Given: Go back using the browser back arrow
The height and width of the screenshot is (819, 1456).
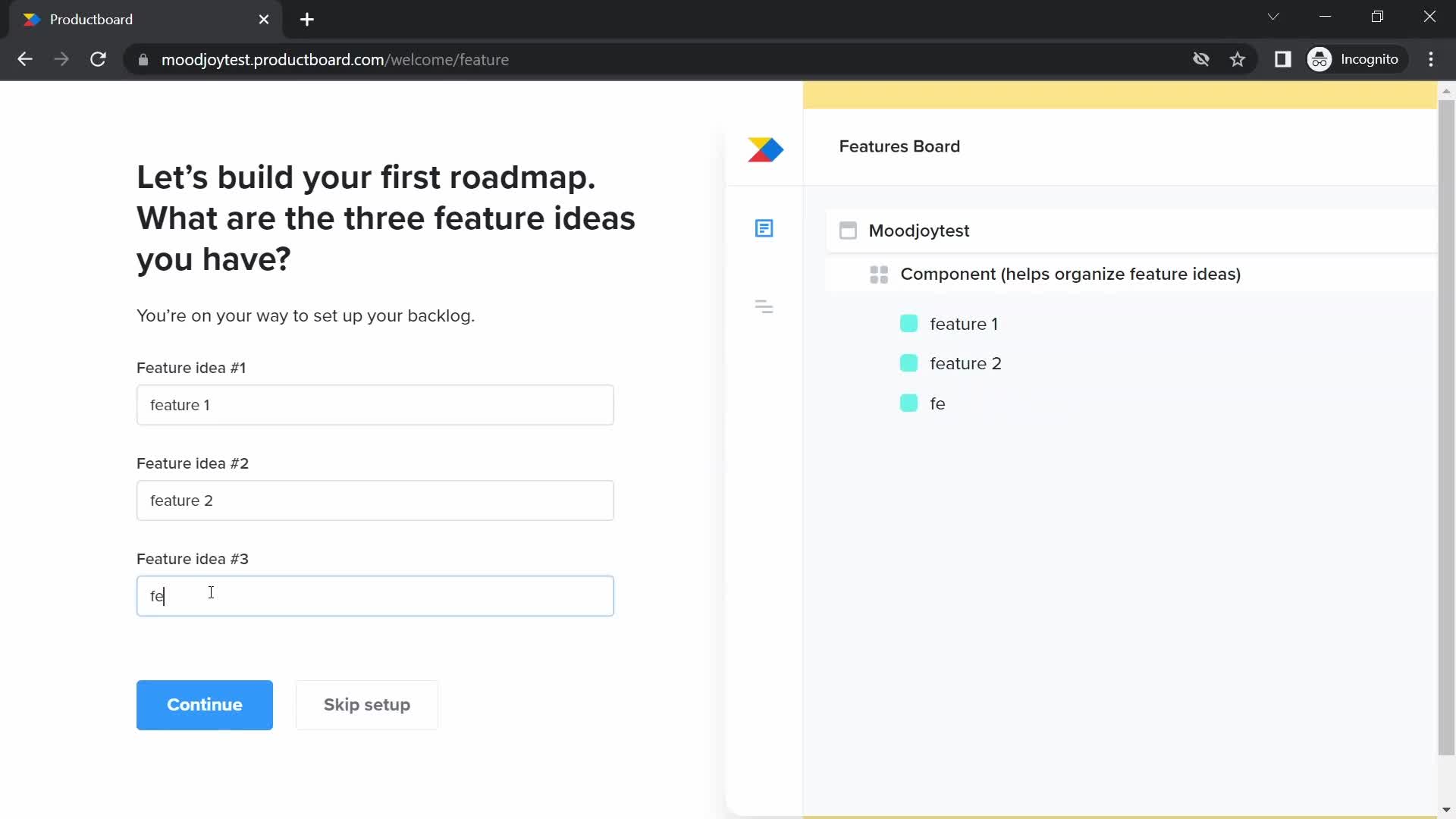Looking at the screenshot, I should pyautogui.click(x=25, y=59).
